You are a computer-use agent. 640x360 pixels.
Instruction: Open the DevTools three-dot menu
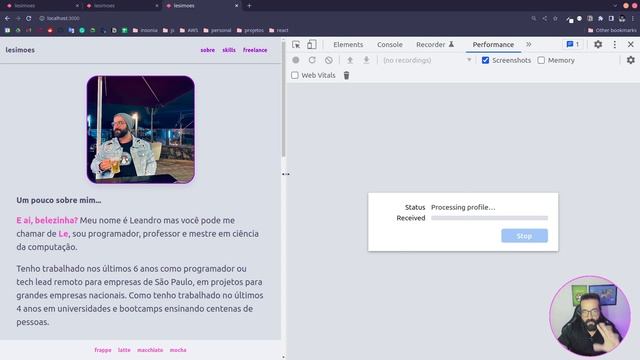point(615,44)
